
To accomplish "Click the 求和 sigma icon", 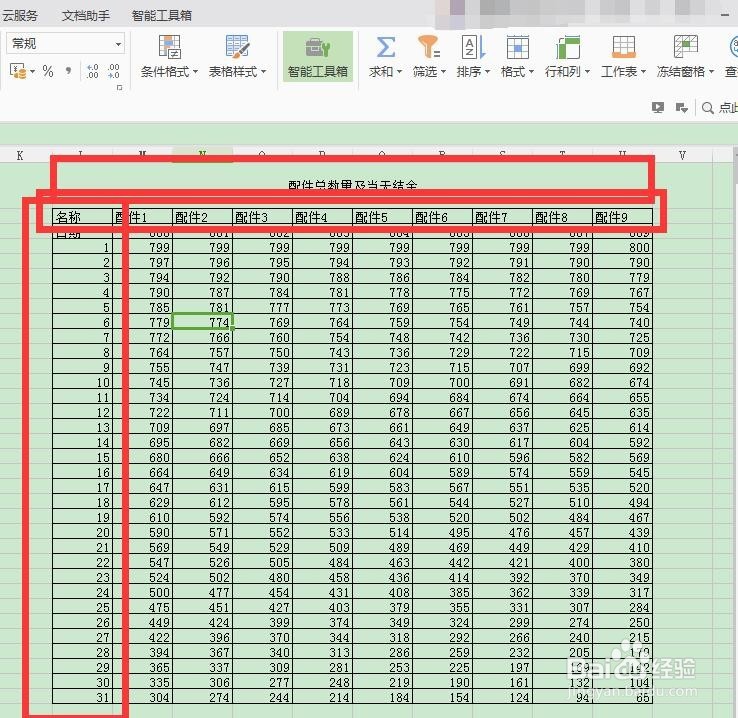I will click(x=385, y=47).
